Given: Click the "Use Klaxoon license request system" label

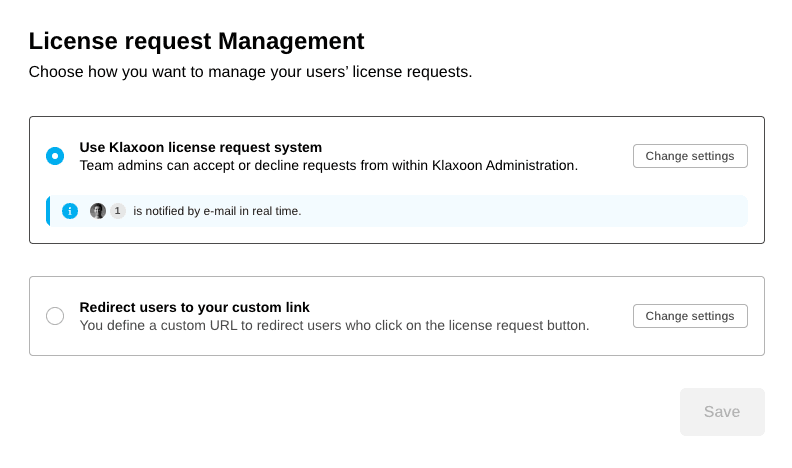Looking at the screenshot, I should tap(200, 147).
